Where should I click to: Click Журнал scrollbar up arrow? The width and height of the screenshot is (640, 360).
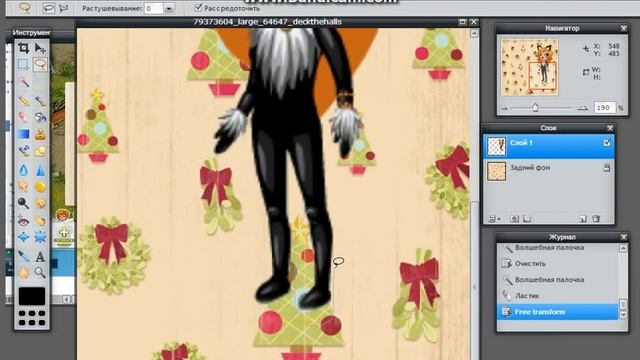623,248
